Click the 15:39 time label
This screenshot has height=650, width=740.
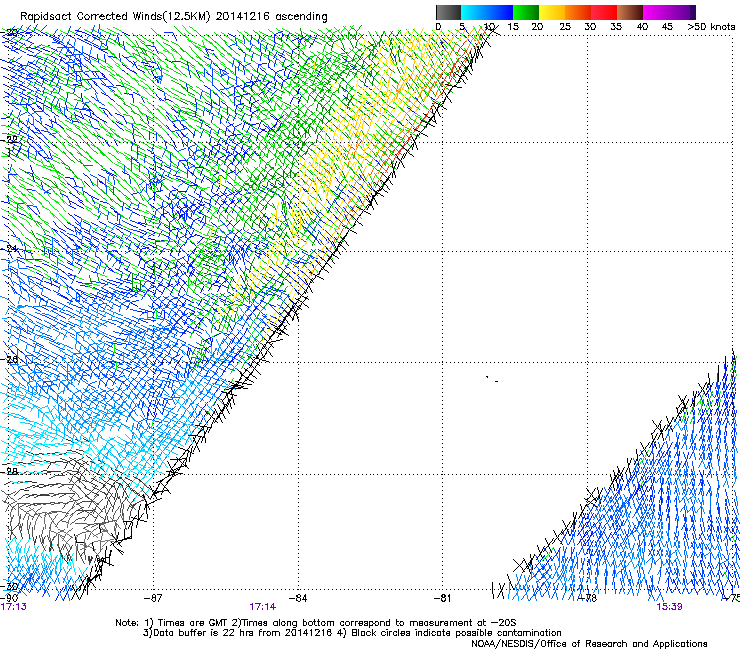click(x=669, y=607)
